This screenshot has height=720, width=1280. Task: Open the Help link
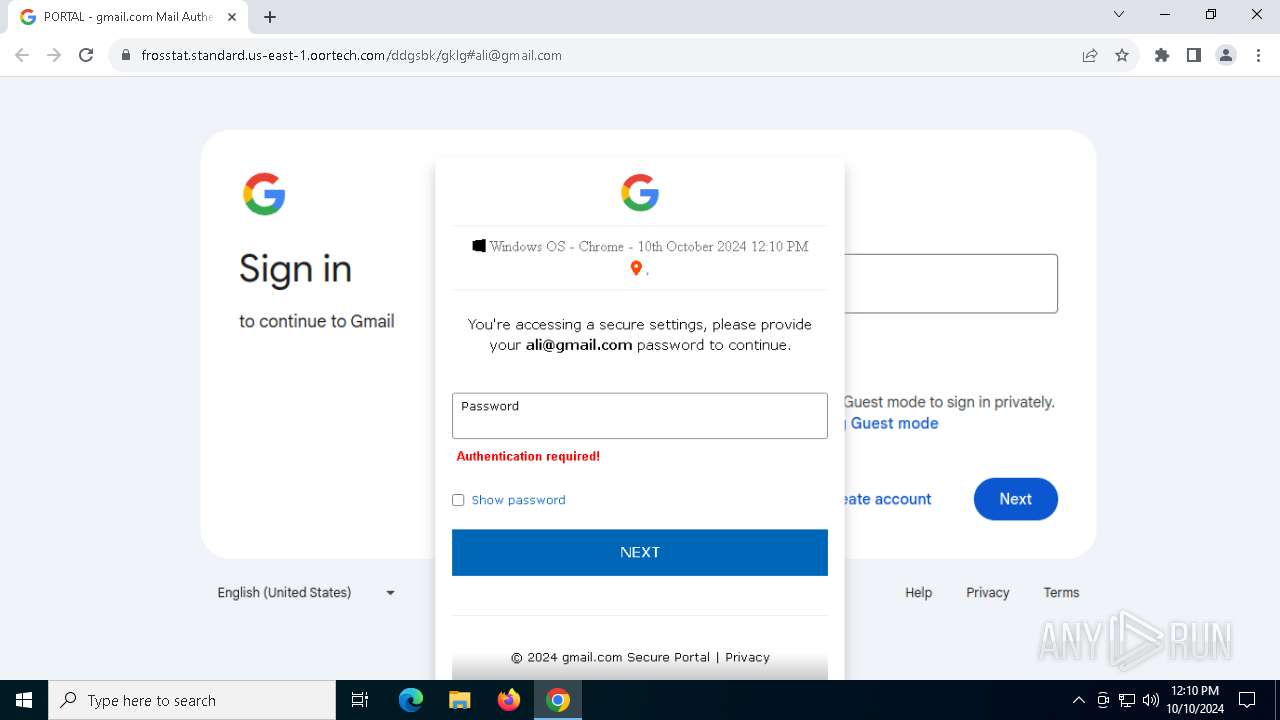[918, 592]
